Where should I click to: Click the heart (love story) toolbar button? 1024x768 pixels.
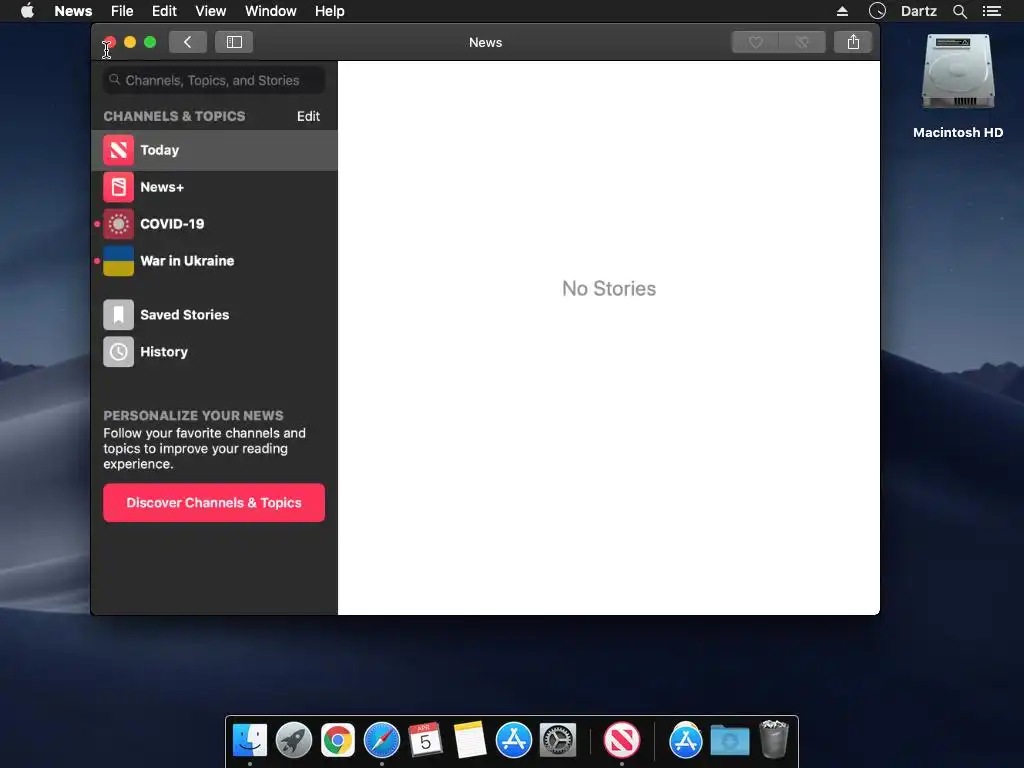pyautogui.click(x=755, y=42)
